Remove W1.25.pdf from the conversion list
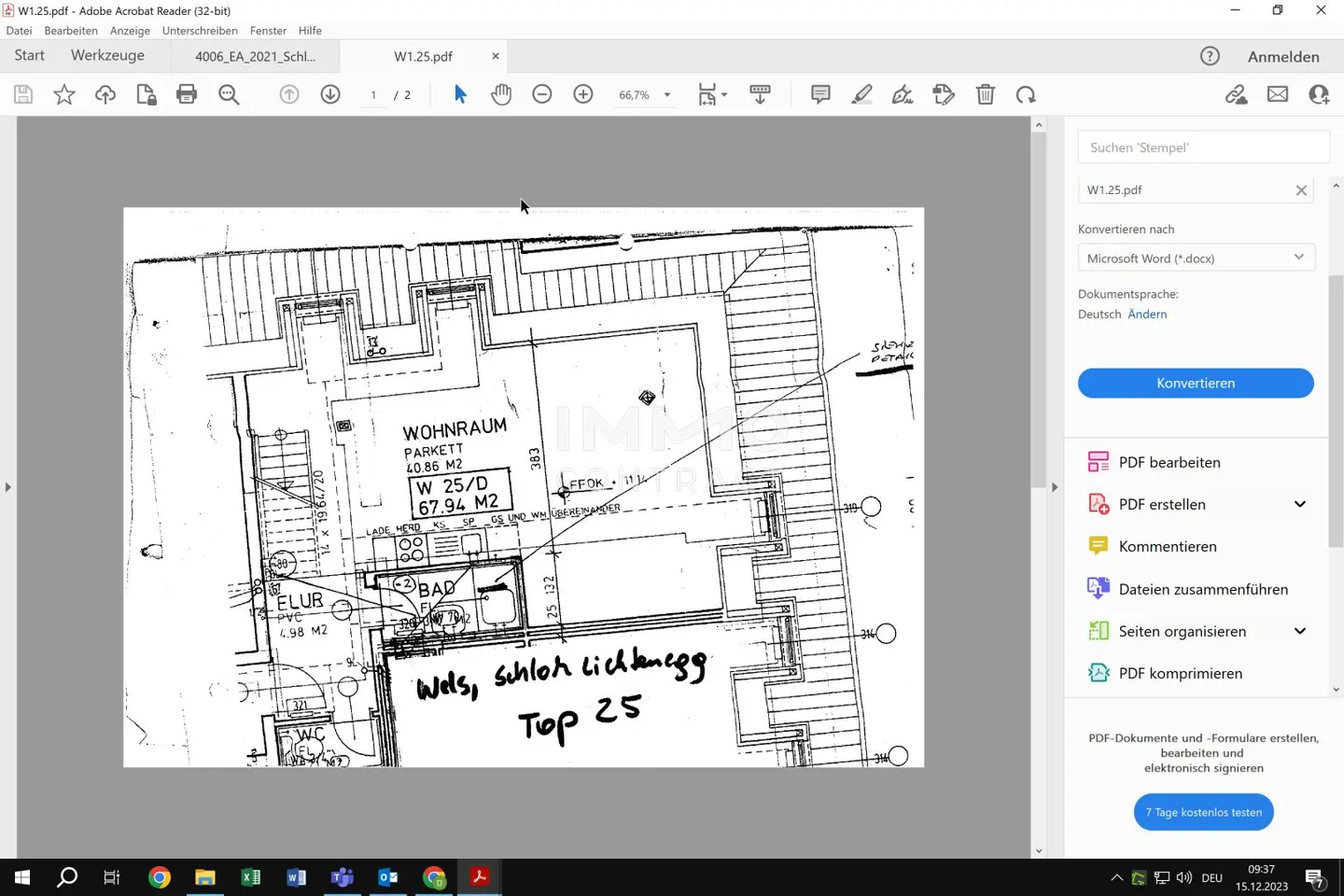Image resolution: width=1344 pixels, height=896 pixels. (x=1301, y=190)
